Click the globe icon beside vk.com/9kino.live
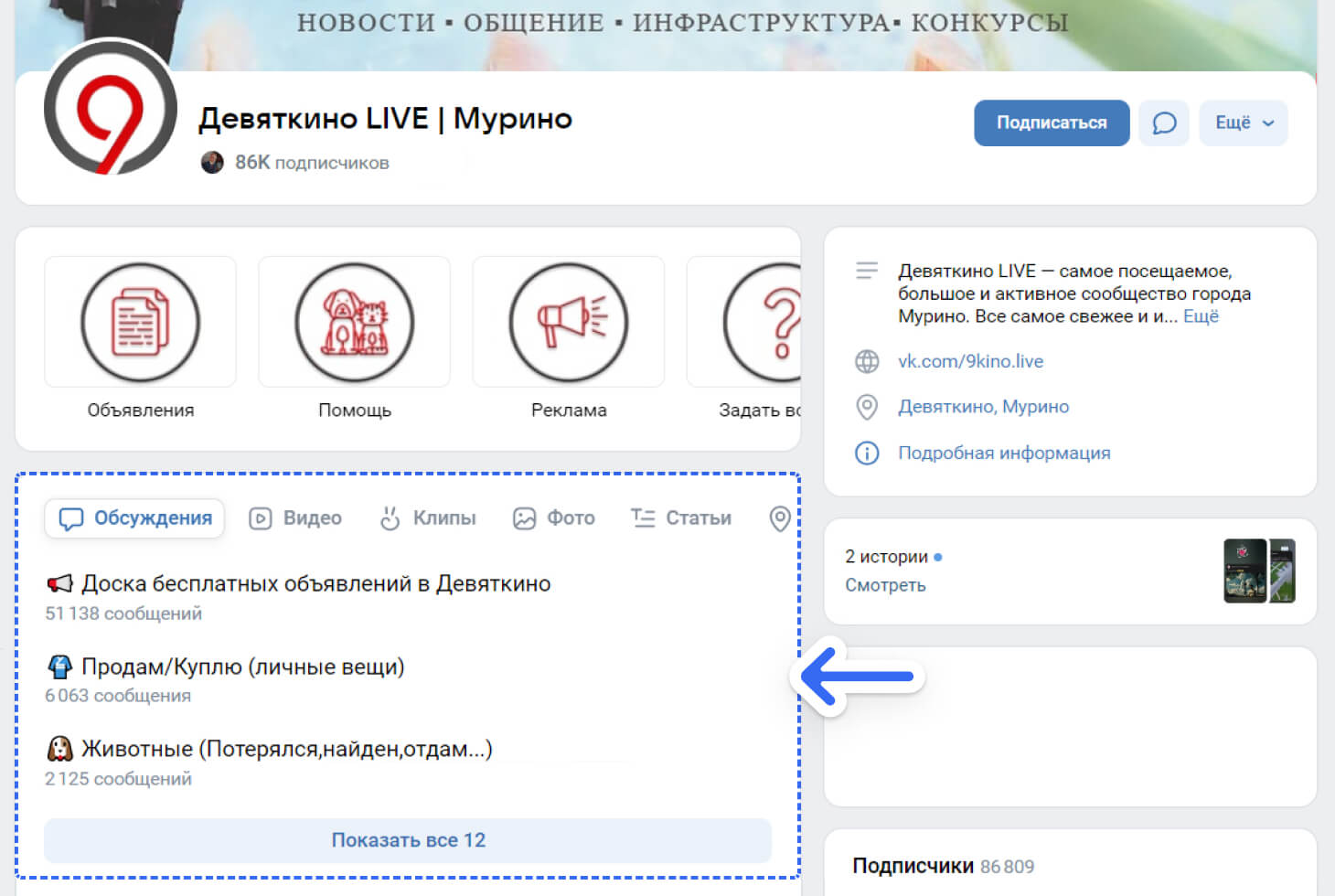The image size is (1335, 896). [867, 361]
